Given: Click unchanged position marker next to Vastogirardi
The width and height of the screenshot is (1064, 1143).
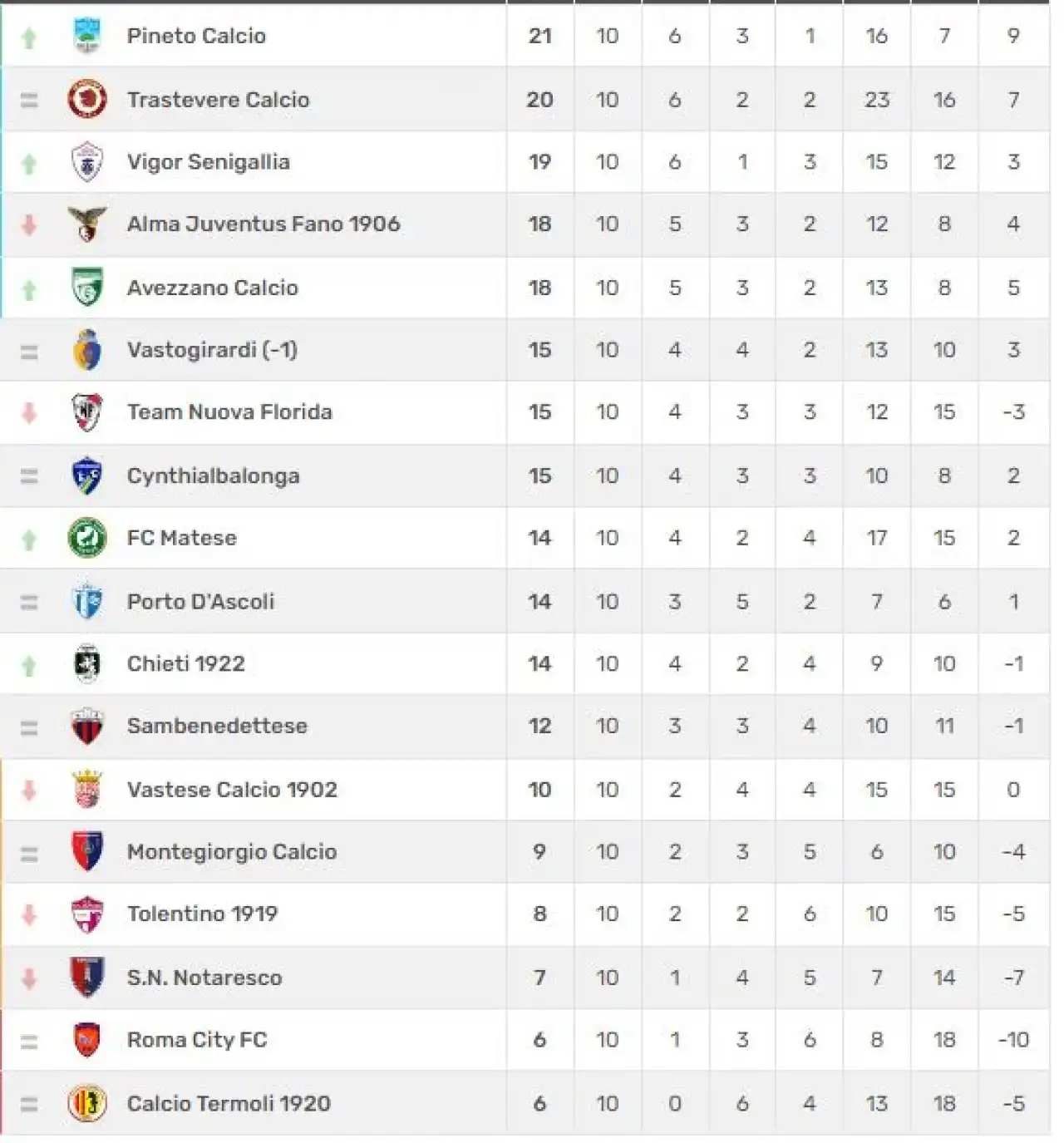Looking at the screenshot, I should [29, 352].
